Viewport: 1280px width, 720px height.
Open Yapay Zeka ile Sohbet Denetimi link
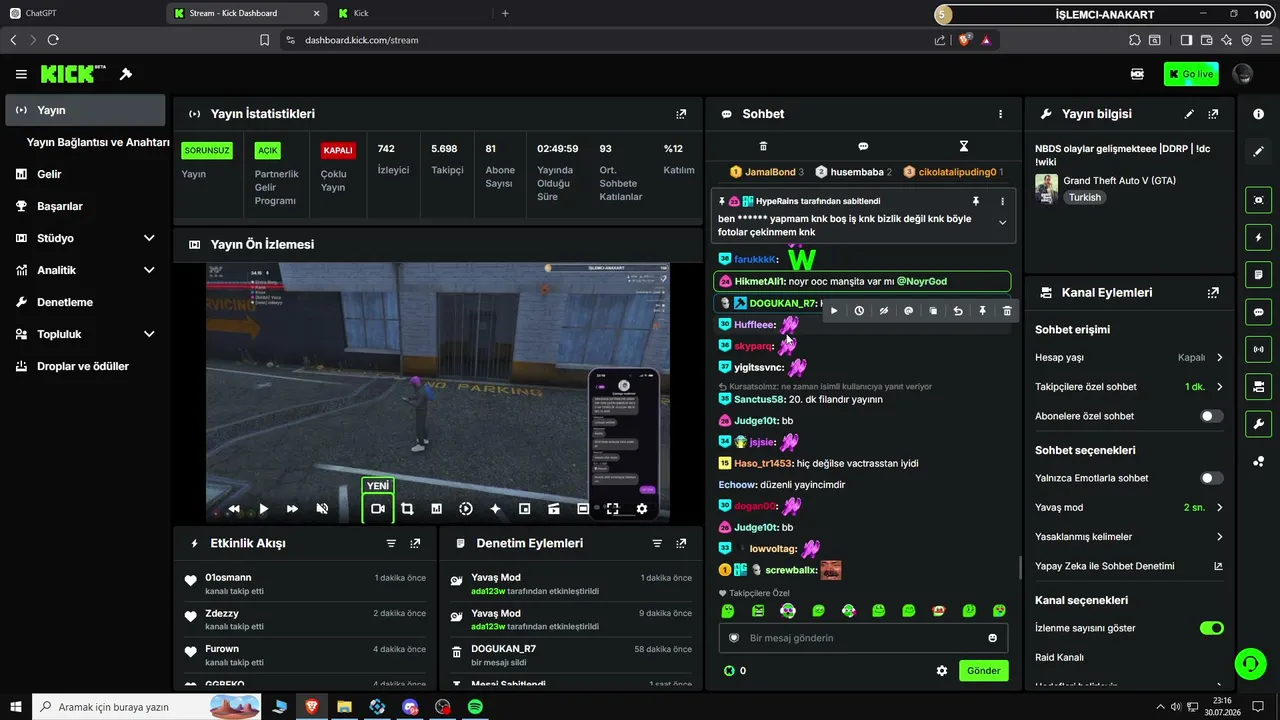coord(1129,566)
